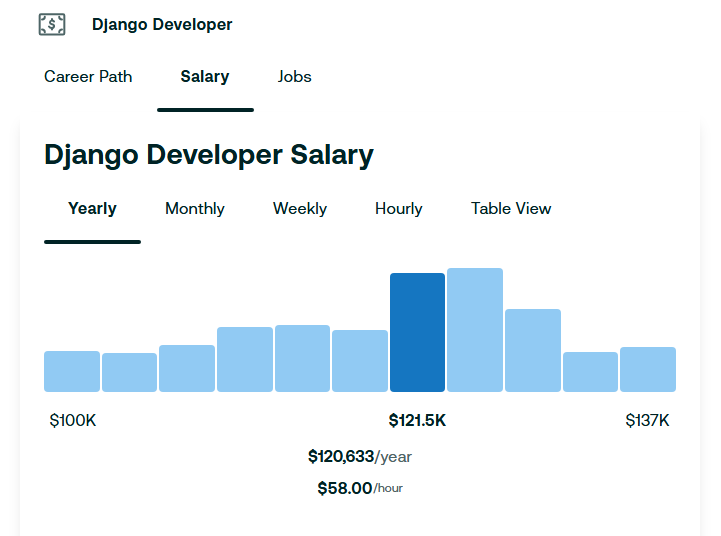Click the Django Developer title text

[162, 25]
